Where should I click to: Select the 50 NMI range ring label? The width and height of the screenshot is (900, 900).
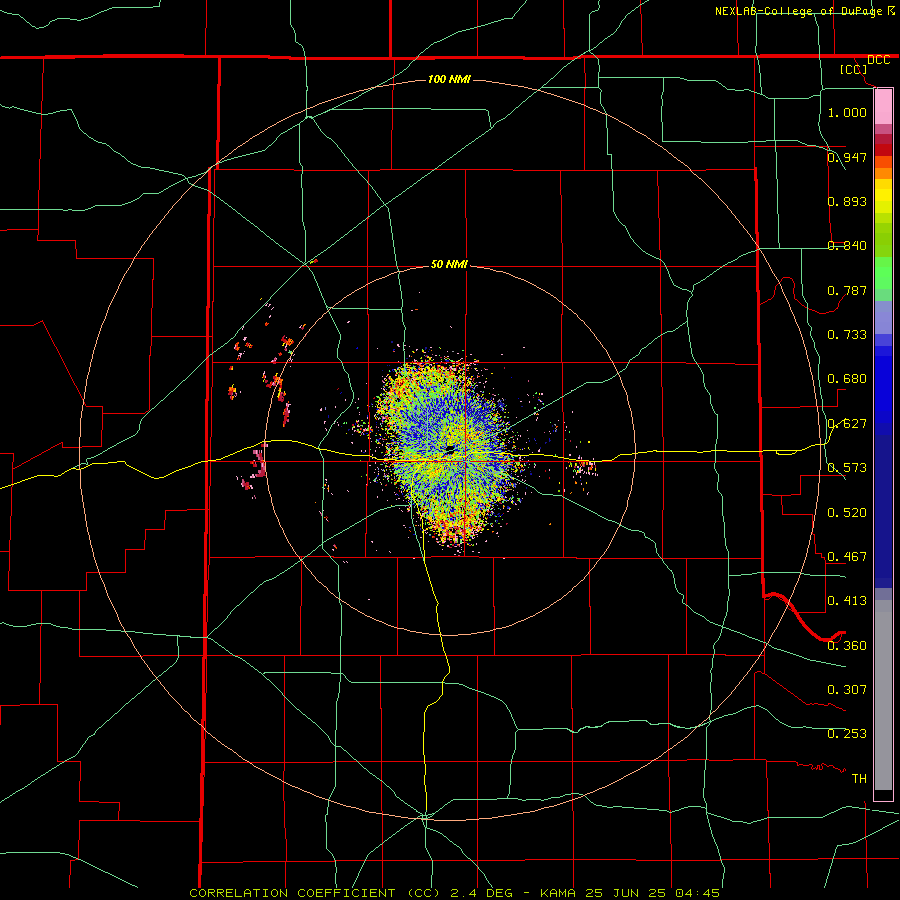point(449,264)
